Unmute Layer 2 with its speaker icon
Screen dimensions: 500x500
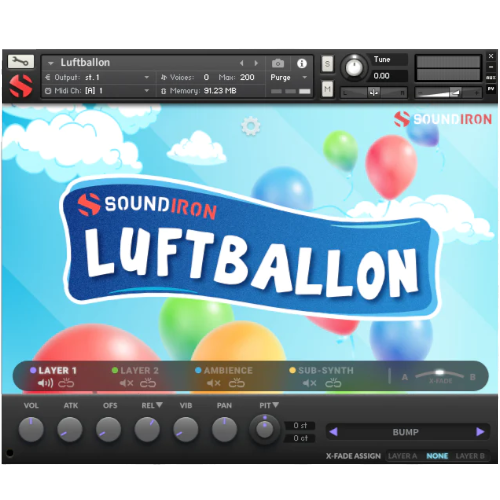click(127, 383)
